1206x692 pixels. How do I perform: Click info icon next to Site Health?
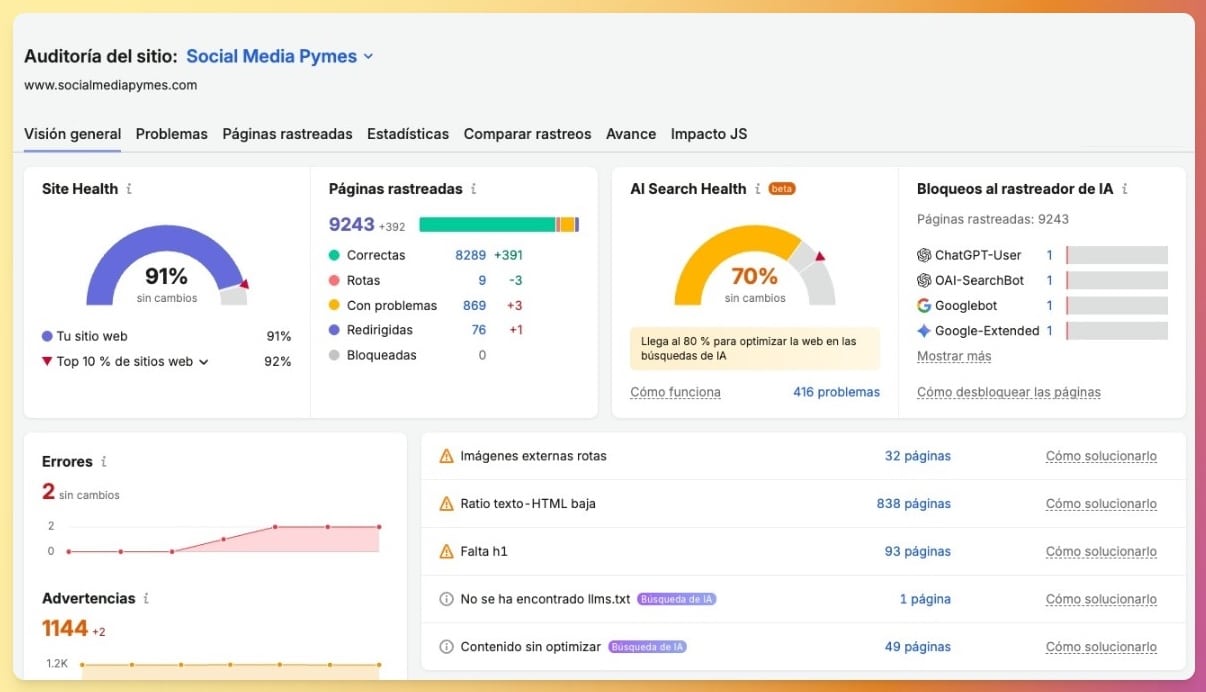pyautogui.click(x=129, y=189)
